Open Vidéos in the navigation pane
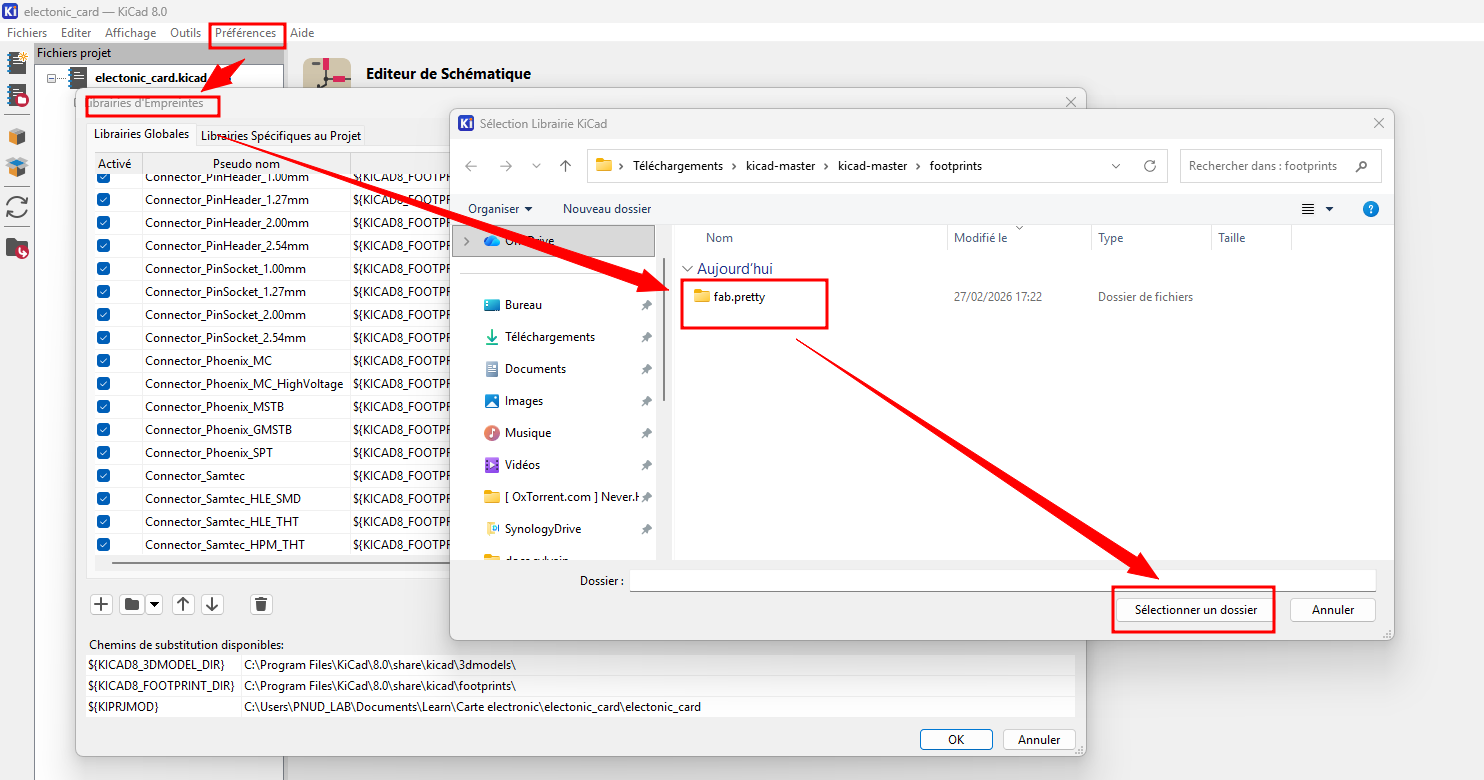 coord(522,465)
